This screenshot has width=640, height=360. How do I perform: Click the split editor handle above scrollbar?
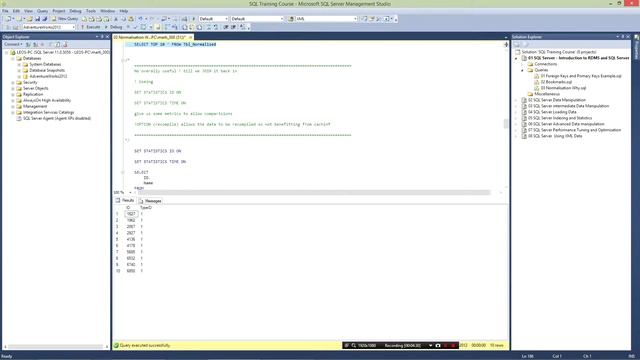click(x=506, y=44)
